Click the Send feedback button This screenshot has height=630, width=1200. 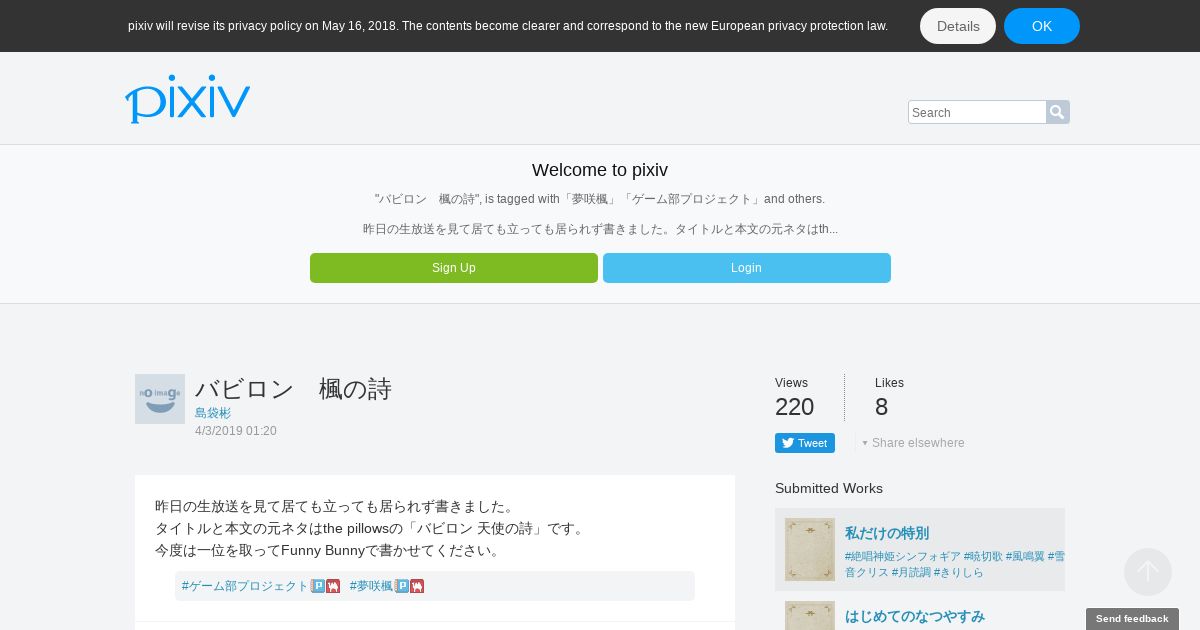[x=1132, y=619]
